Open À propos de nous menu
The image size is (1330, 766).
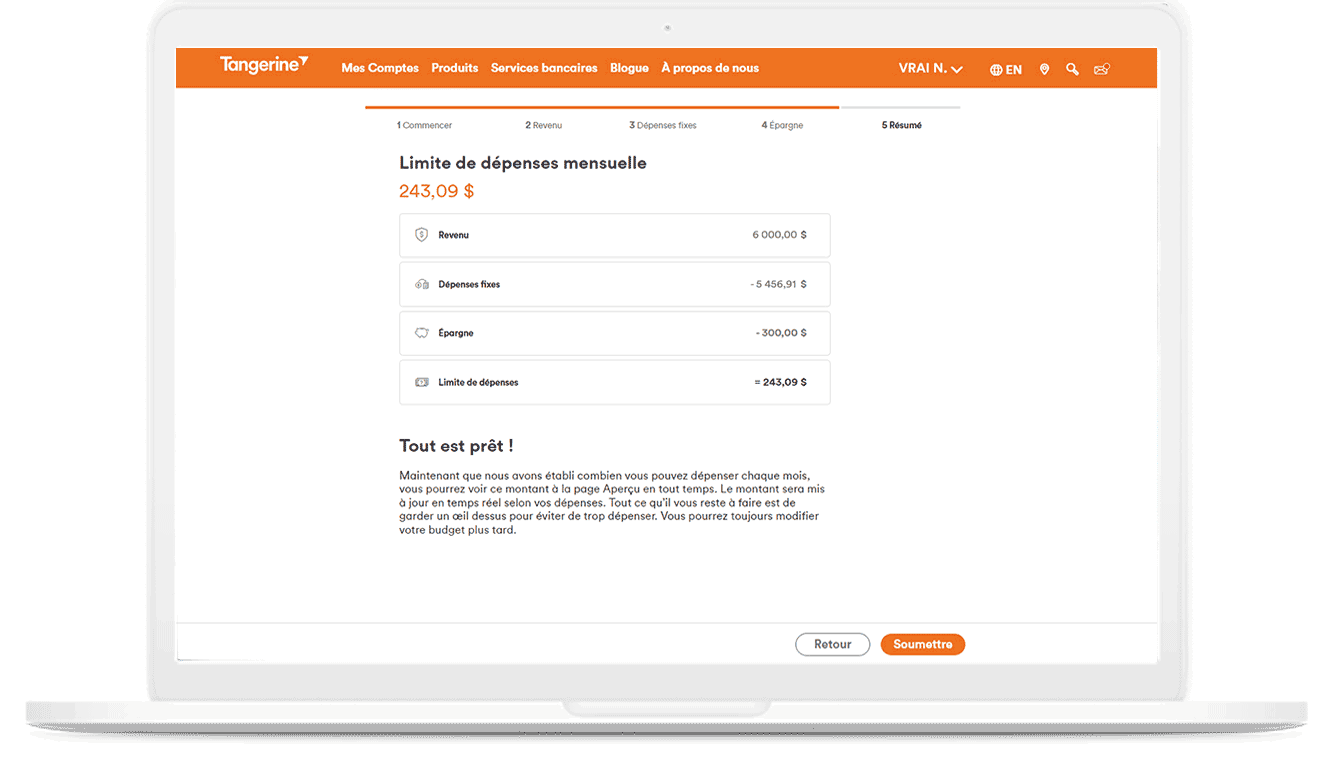[x=710, y=68]
